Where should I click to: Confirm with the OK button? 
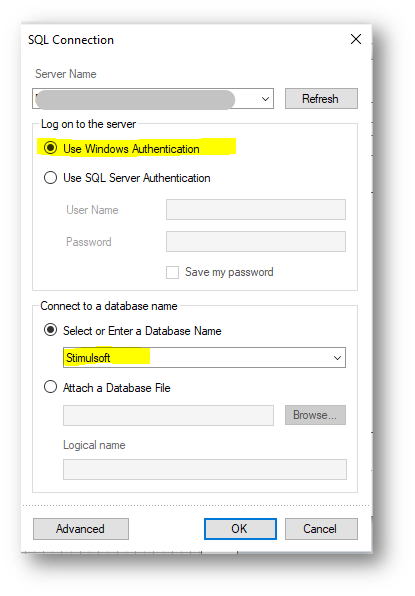(240, 529)
